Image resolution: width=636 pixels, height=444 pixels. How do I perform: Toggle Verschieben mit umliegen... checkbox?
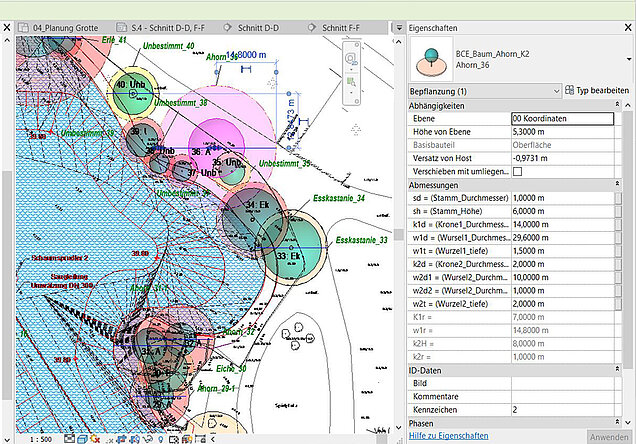518,172
